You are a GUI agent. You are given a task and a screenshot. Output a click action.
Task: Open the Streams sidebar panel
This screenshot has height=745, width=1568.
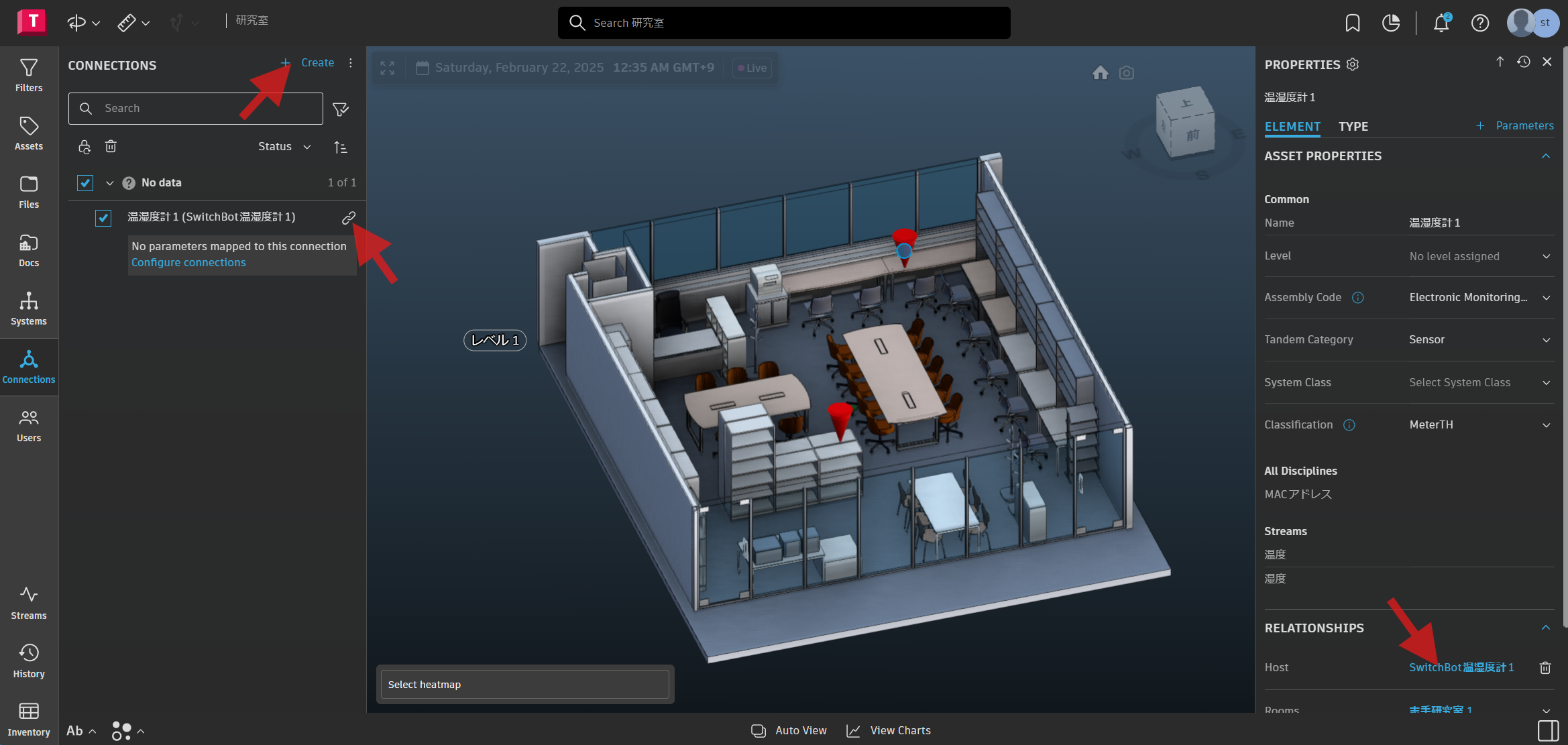coord(29,603)
